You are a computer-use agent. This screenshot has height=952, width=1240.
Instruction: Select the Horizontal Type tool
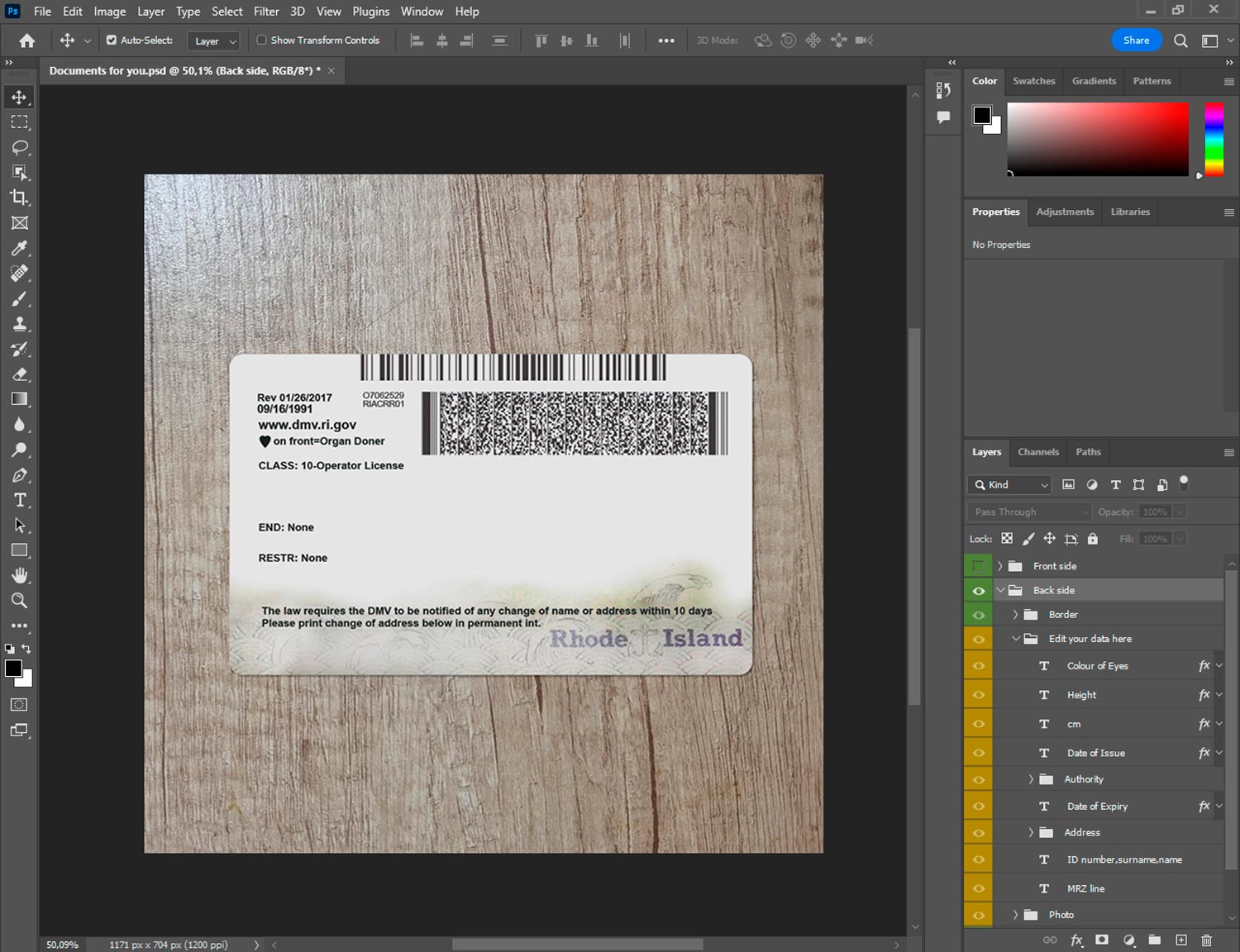pyautogui.click(x=20, y=500)
